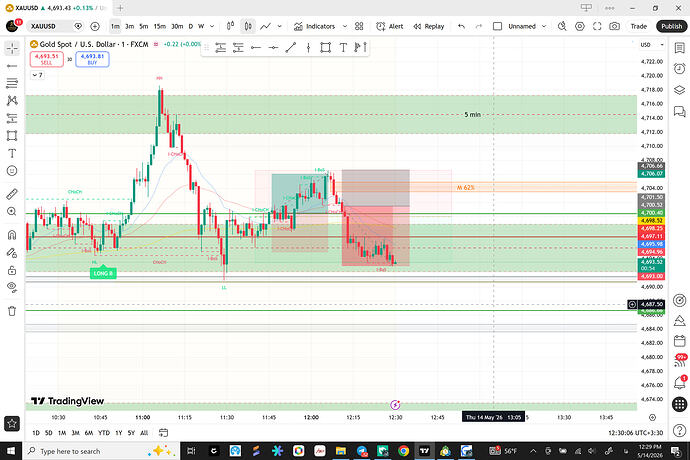
Task: Select the ruler measure tool
Action: pos(12,194)
